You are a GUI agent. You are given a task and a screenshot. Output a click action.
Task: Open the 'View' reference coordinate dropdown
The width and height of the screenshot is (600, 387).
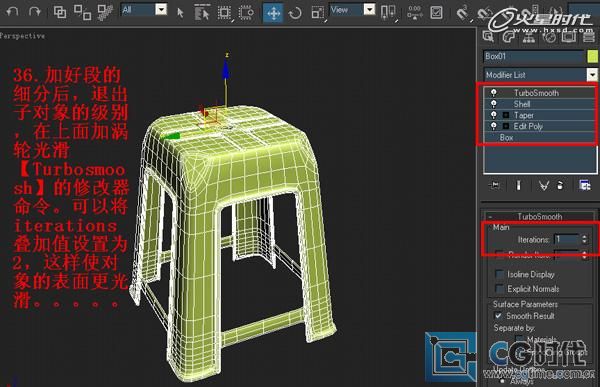coord(369,9)
